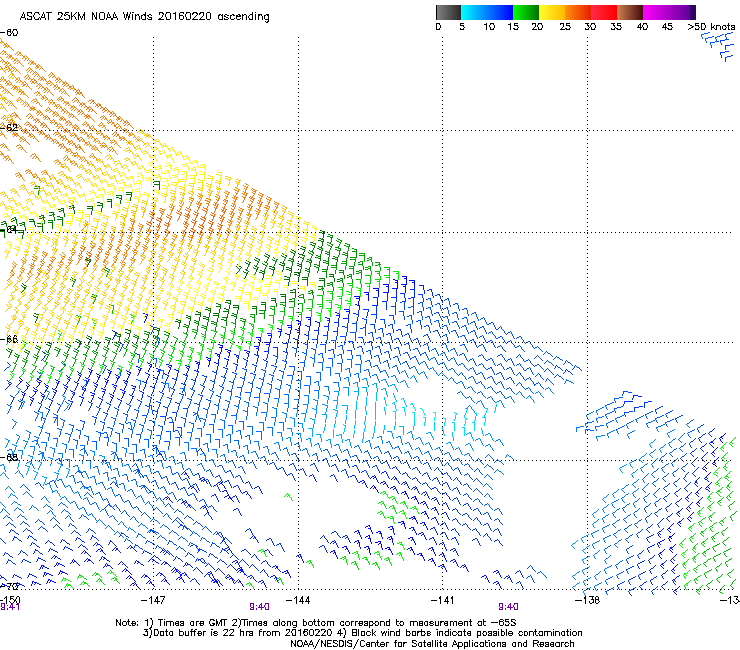Screen dimensions: 740x650
Task: Click the '>50 knots' legend label
Action: pyautogui.click(x=711, y=26)
